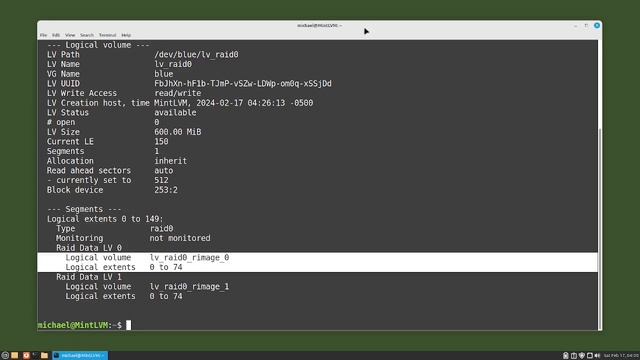Image resolution: width=640 pixels, height=360 pixels.
Task: Click the show desktop folder icon in panel
Action: (15, 356)
